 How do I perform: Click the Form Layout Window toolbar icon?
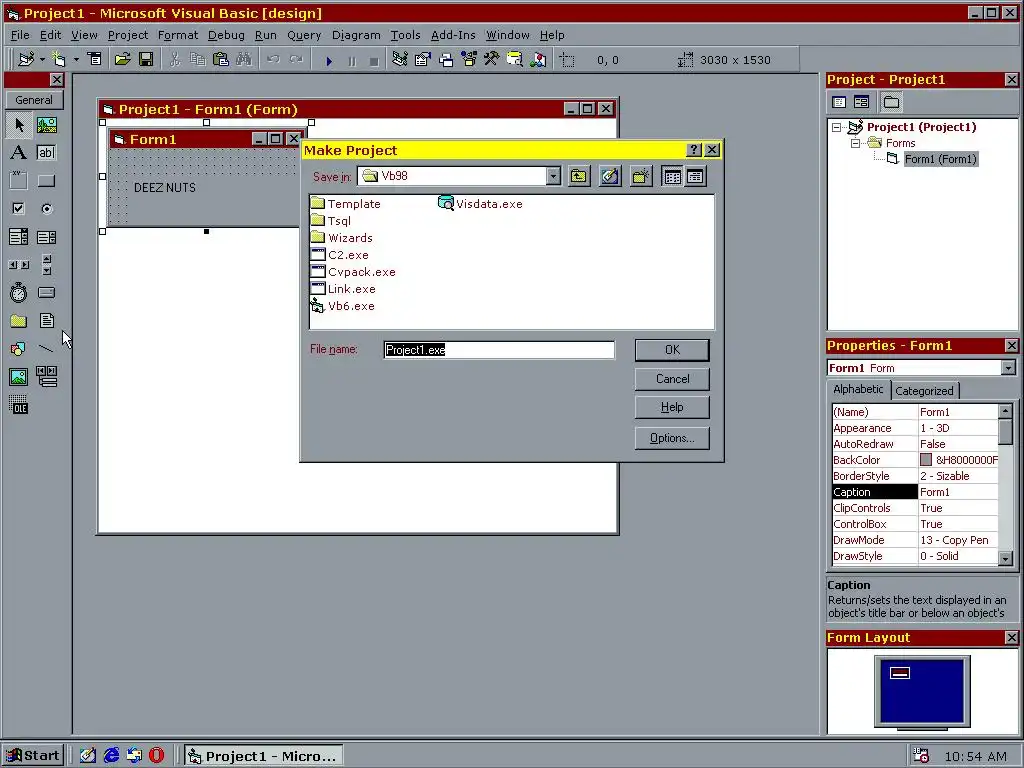point(446,60)
